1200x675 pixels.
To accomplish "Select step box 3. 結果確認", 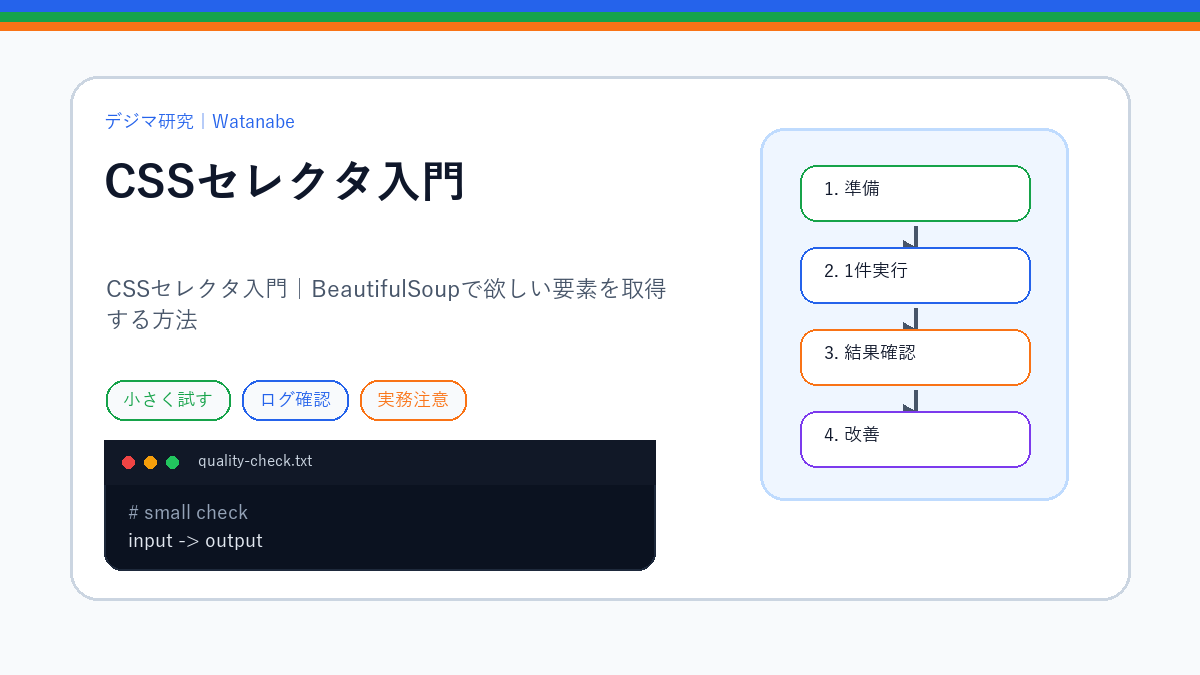I will pos(915,357).
